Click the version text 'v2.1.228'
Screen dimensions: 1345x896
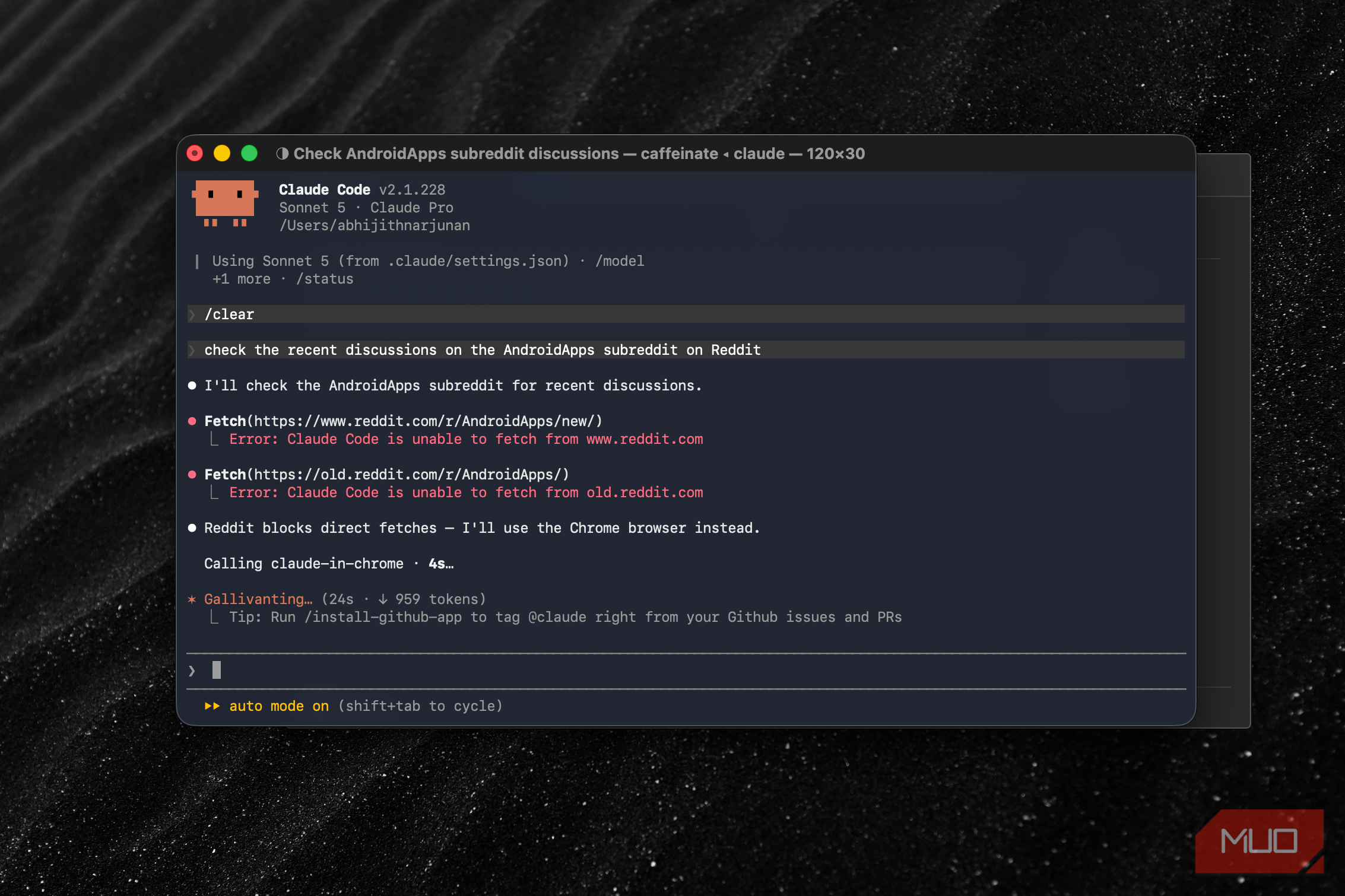(413, 190)
